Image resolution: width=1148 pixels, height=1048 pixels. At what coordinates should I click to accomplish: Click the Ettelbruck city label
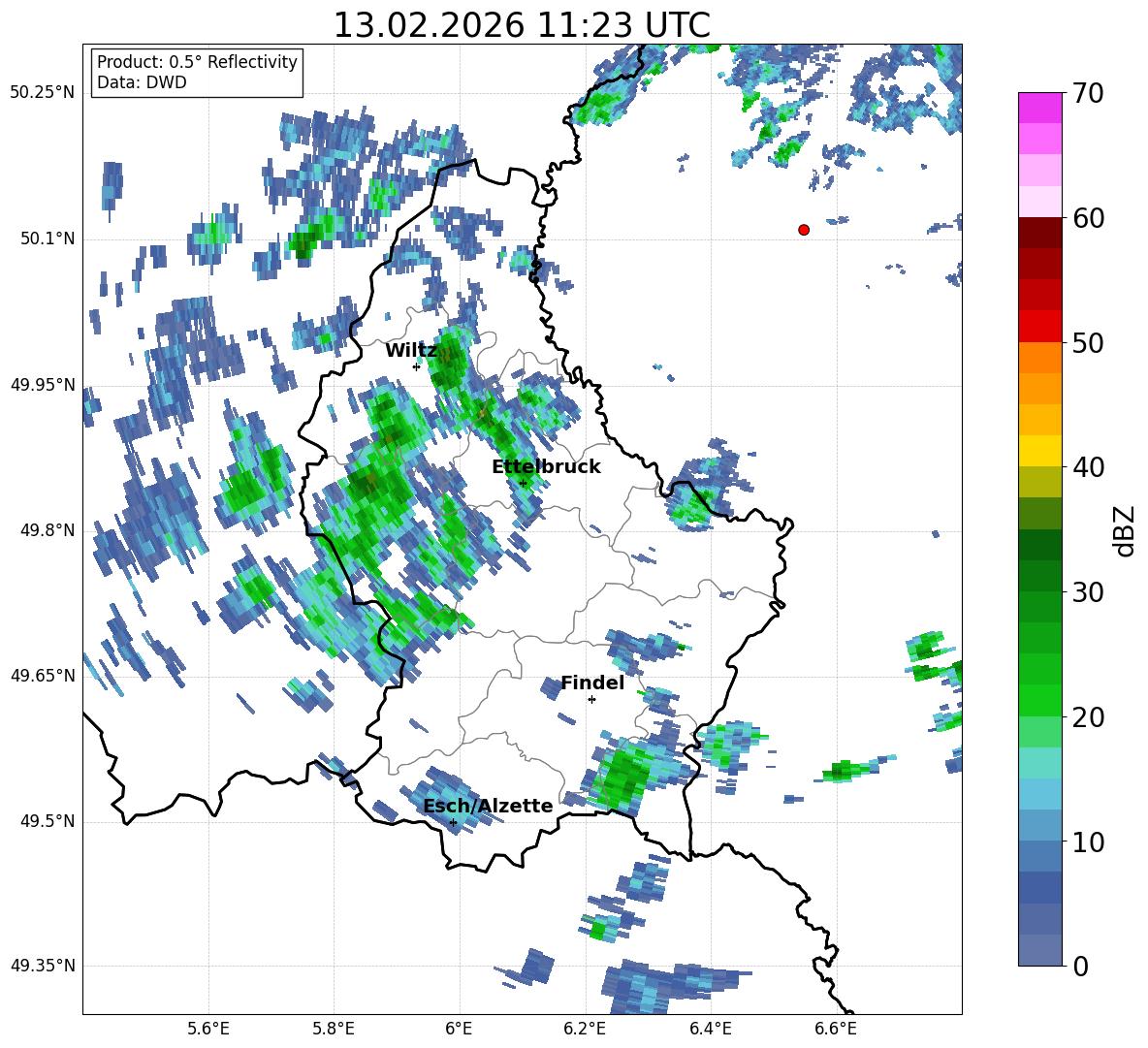tap(546, 467)
